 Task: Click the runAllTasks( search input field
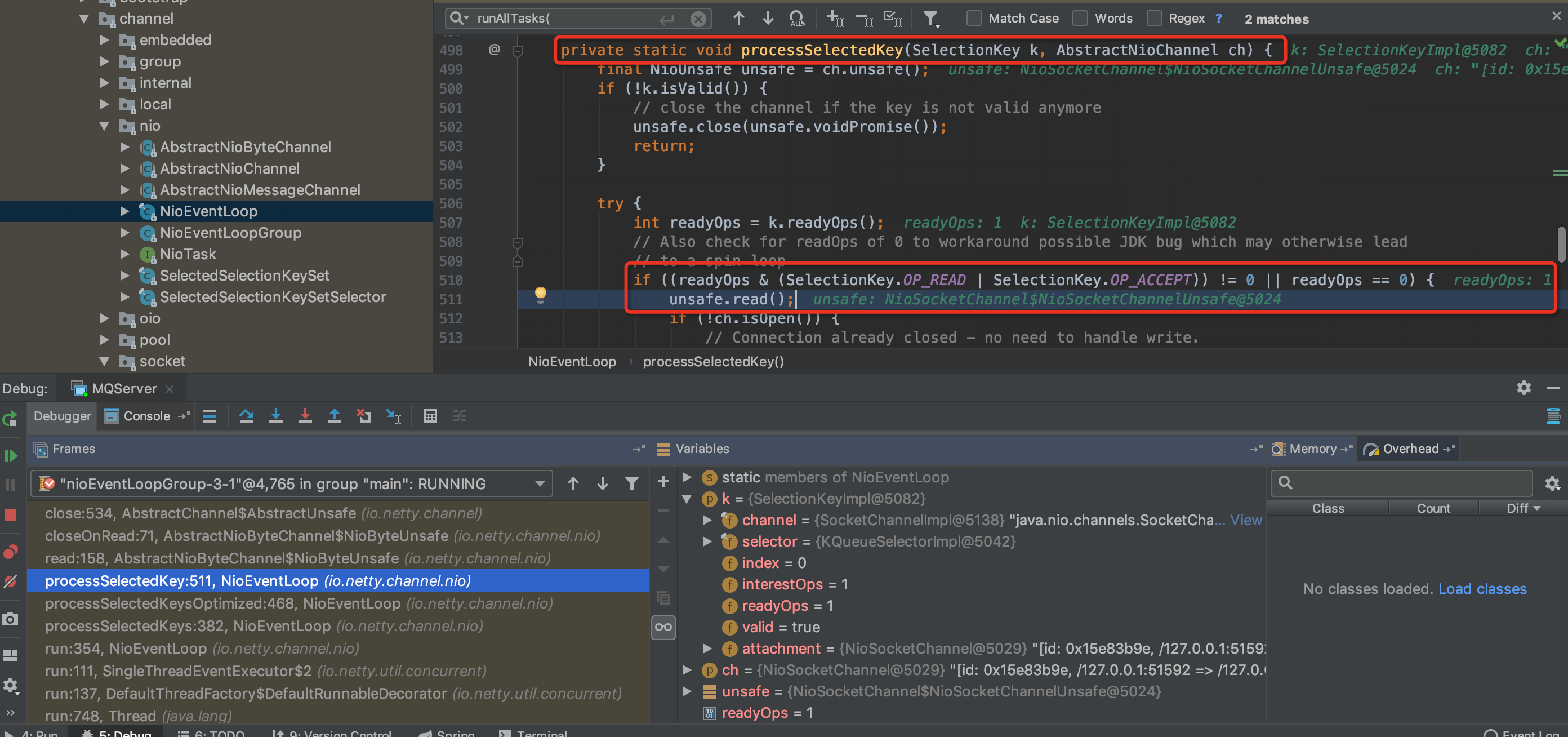(566, 18)
